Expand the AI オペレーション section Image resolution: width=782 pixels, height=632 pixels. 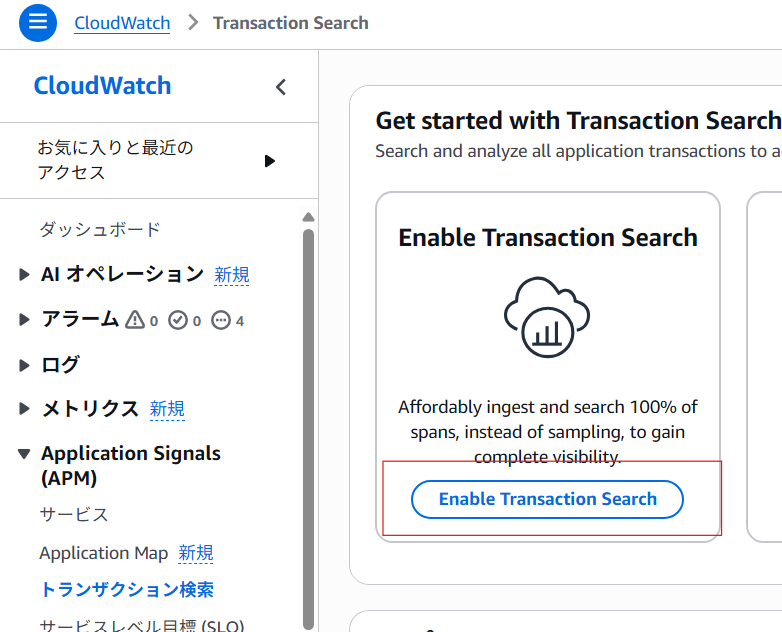(25, 275)
